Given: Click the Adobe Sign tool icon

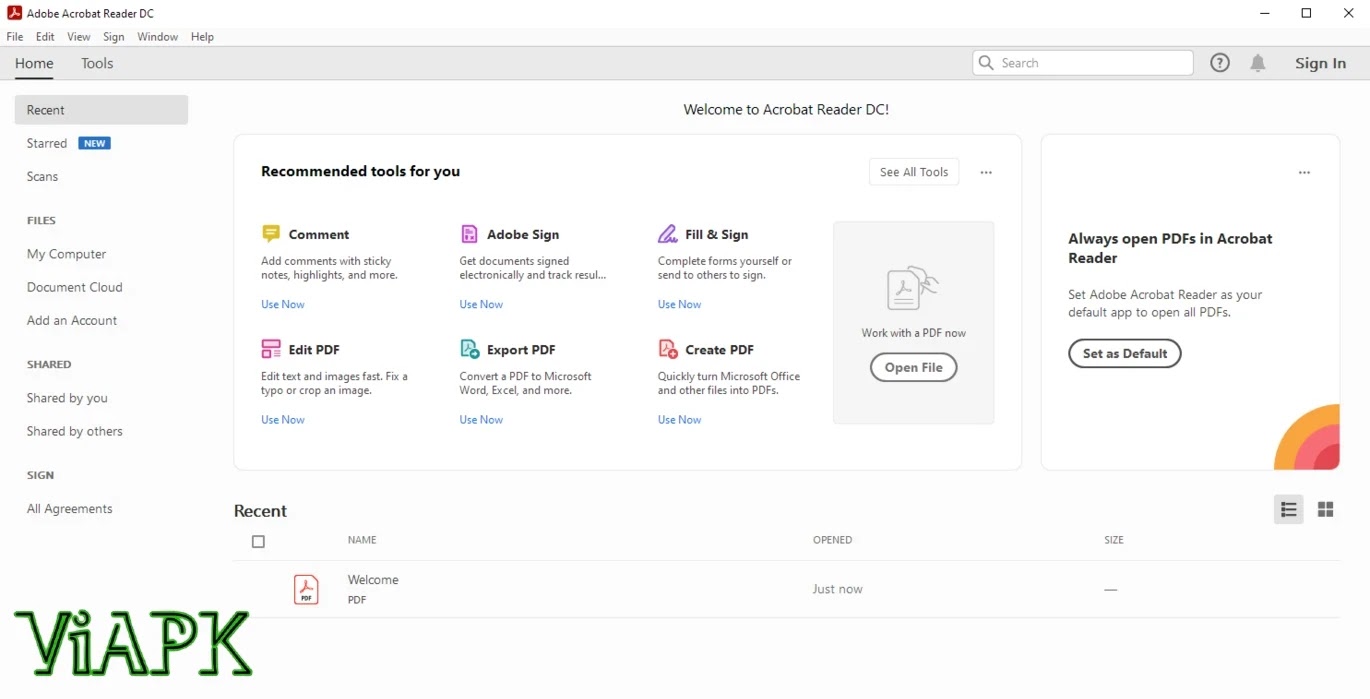Looking at the screenshot, I should pyautogui.click(x=469, y=234).
